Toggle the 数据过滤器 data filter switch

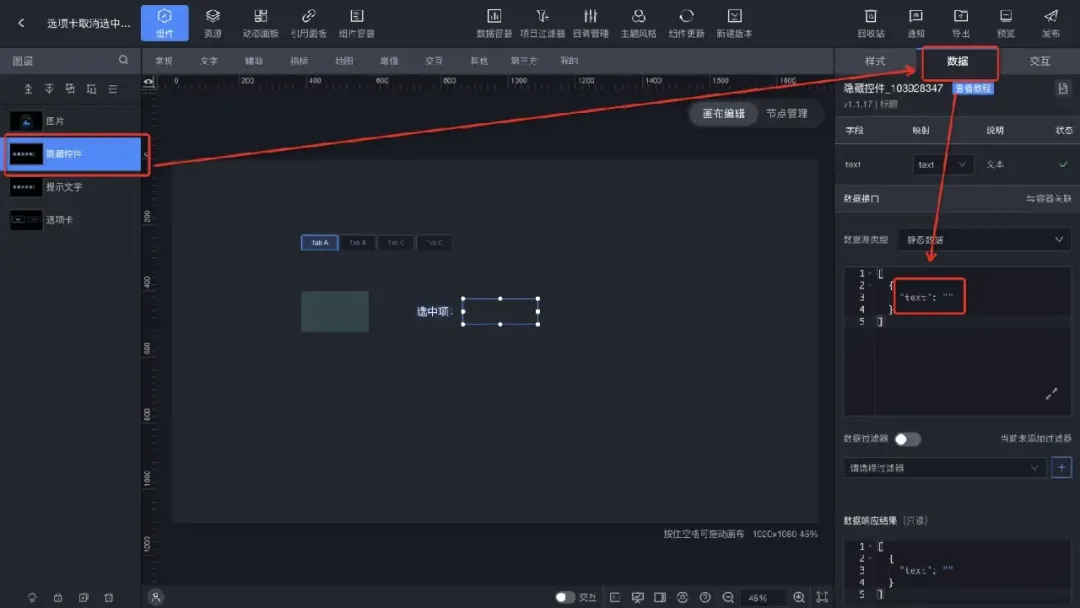pos(907,439)
